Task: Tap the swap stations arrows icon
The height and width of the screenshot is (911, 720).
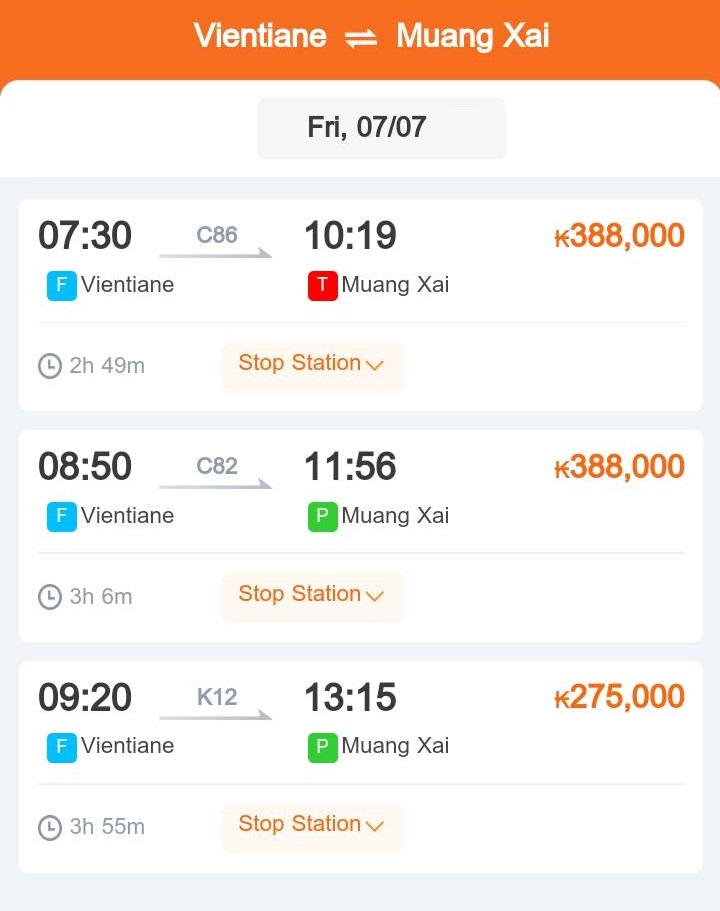Action: 361,38
